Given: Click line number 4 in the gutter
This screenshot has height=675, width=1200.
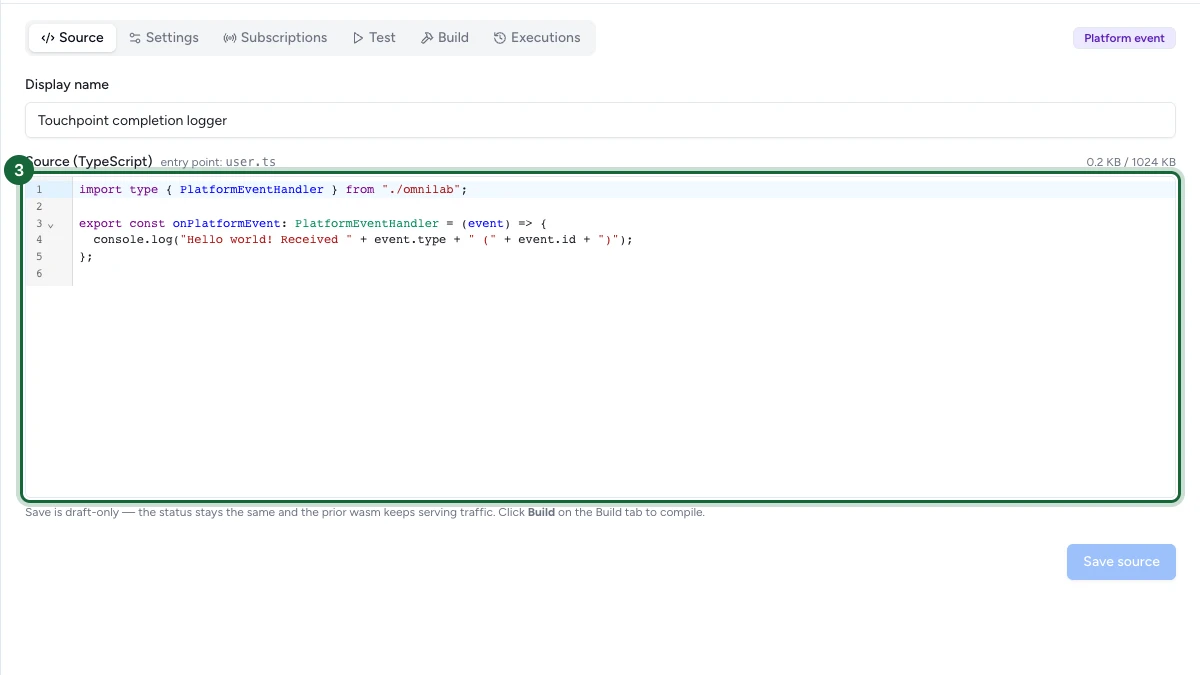Looking at the screenshot, I should [x=39, y=240].
